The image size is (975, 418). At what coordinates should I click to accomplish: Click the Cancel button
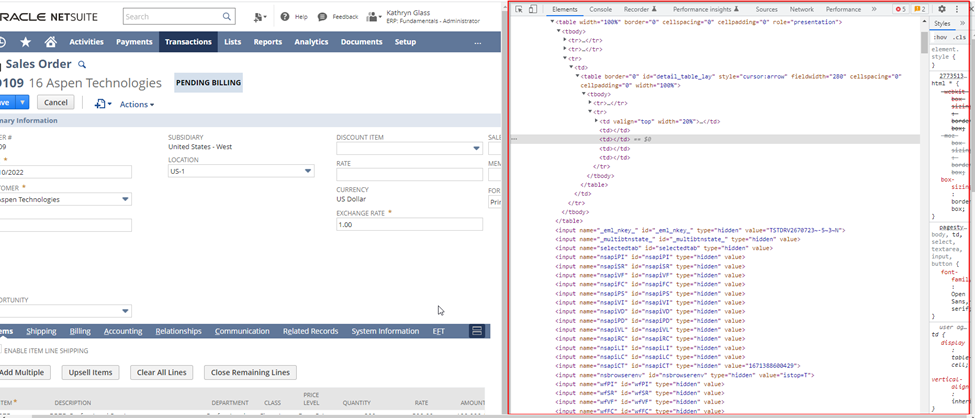point(55,102)
